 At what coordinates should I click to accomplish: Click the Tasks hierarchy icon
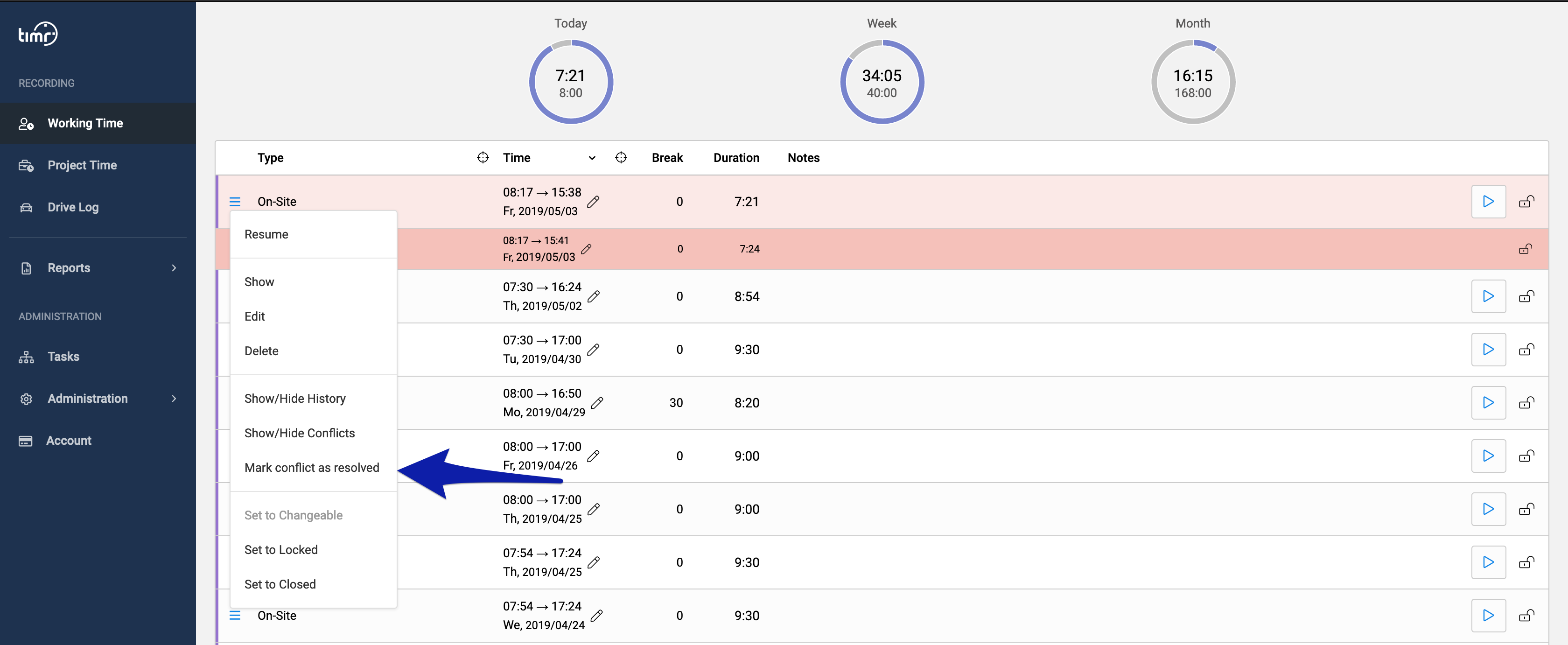tap(26, 357)
